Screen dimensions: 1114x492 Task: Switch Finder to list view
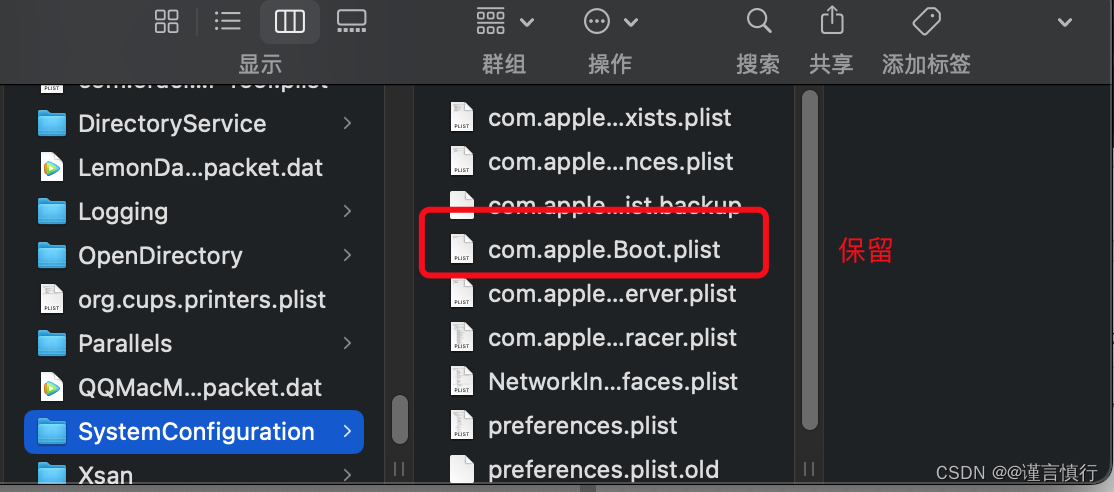point(227,22)
